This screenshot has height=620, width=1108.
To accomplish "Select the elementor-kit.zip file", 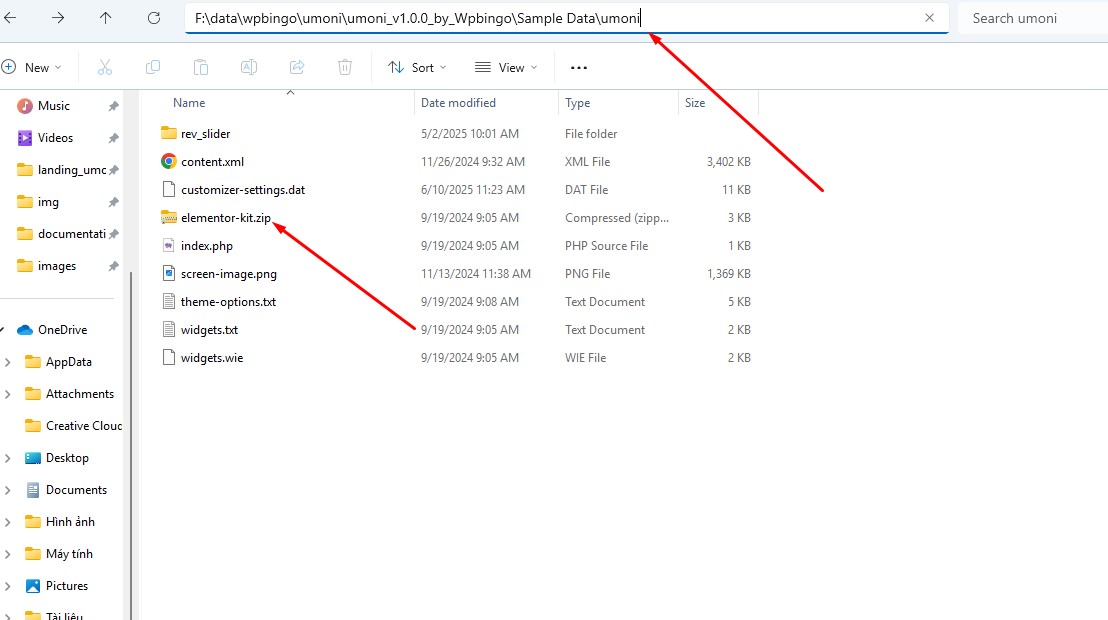I will [x=225, y=218].
